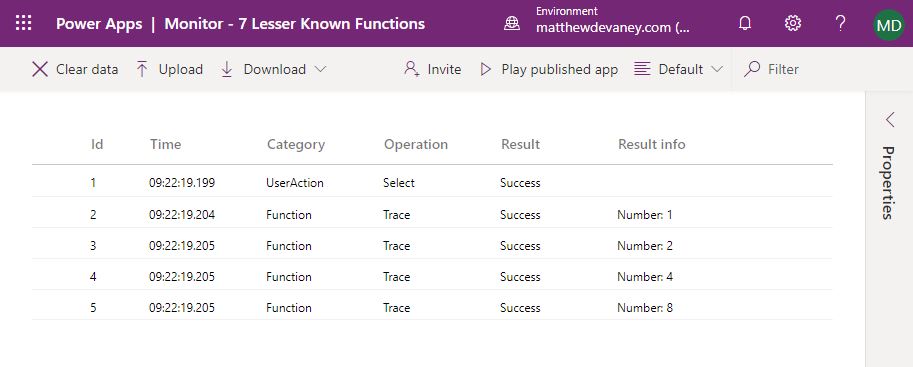
Task: Select the trace row Number: 8
Action: pos(432,307)
